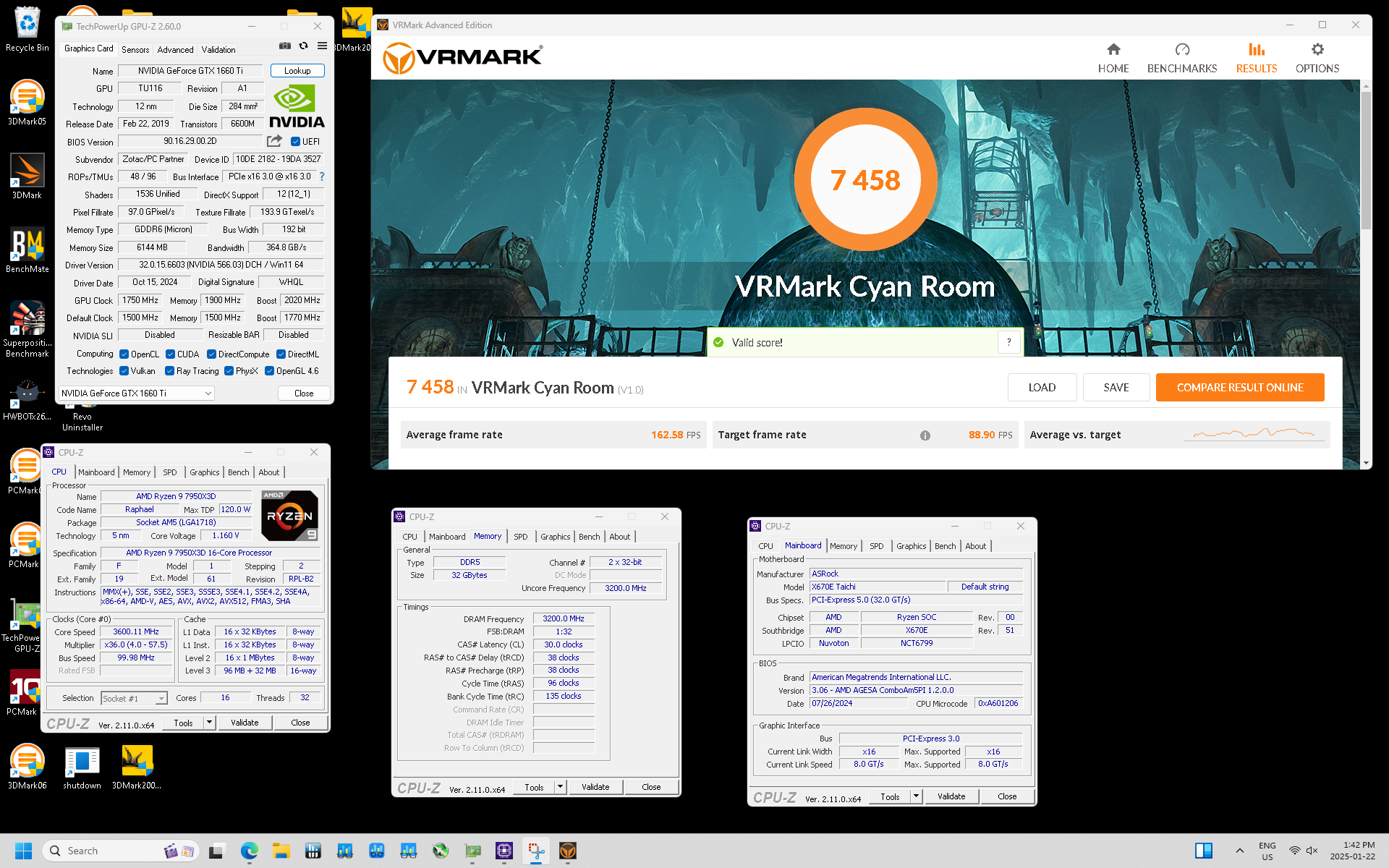This screenshot has width=1389, height=868.
Task: Open Graphics tab in CPU-Z CPU window
Action: [205, 472]
